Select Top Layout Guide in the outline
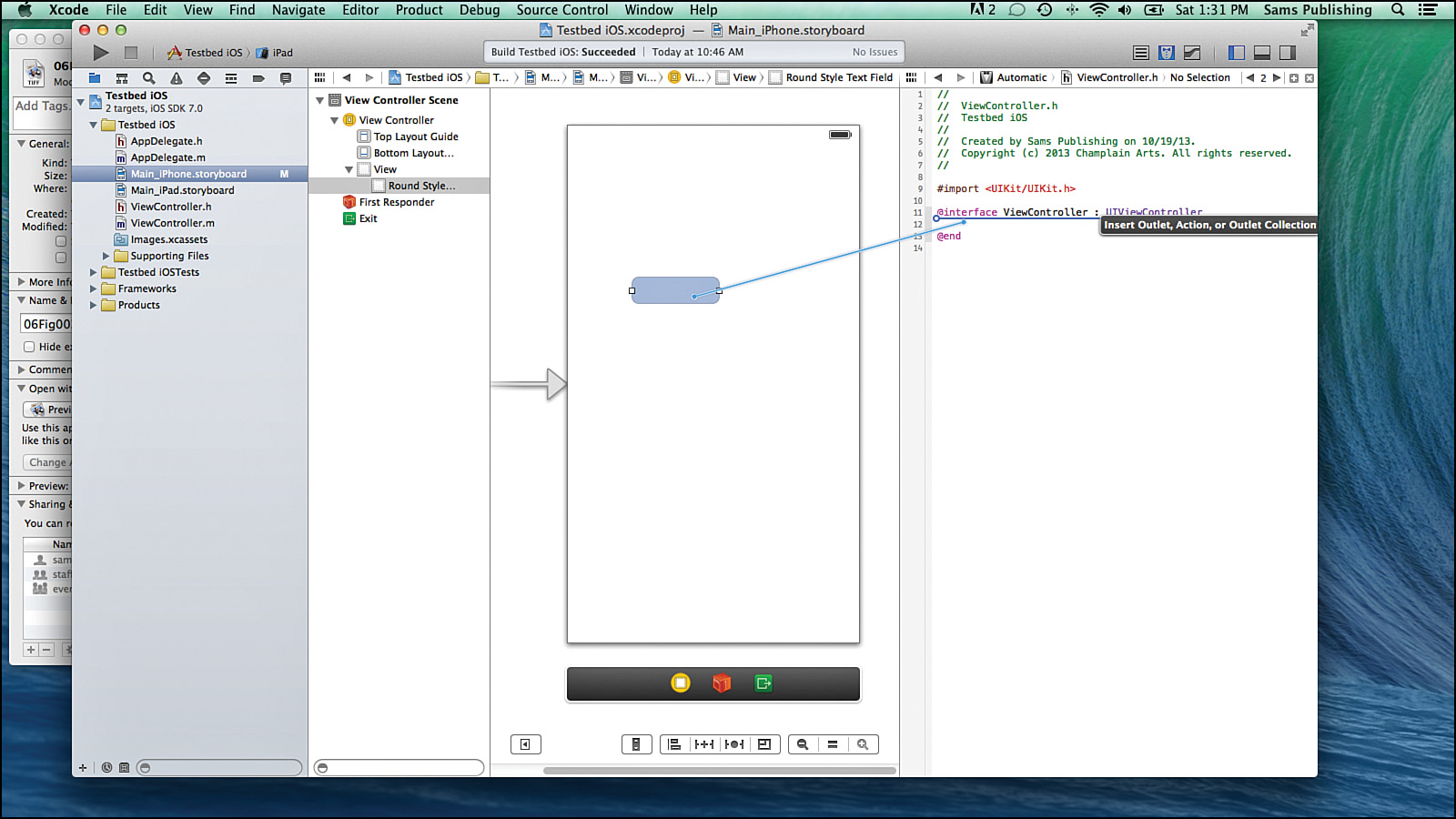The width and height of the screenshot is (1456, 819). [x=416, y=137]
